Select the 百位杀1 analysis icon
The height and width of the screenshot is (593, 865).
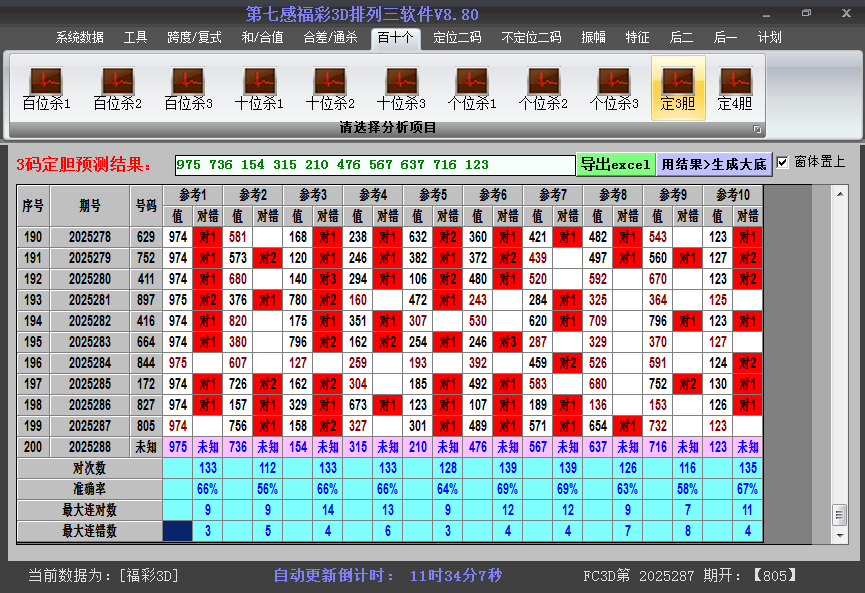46,88
